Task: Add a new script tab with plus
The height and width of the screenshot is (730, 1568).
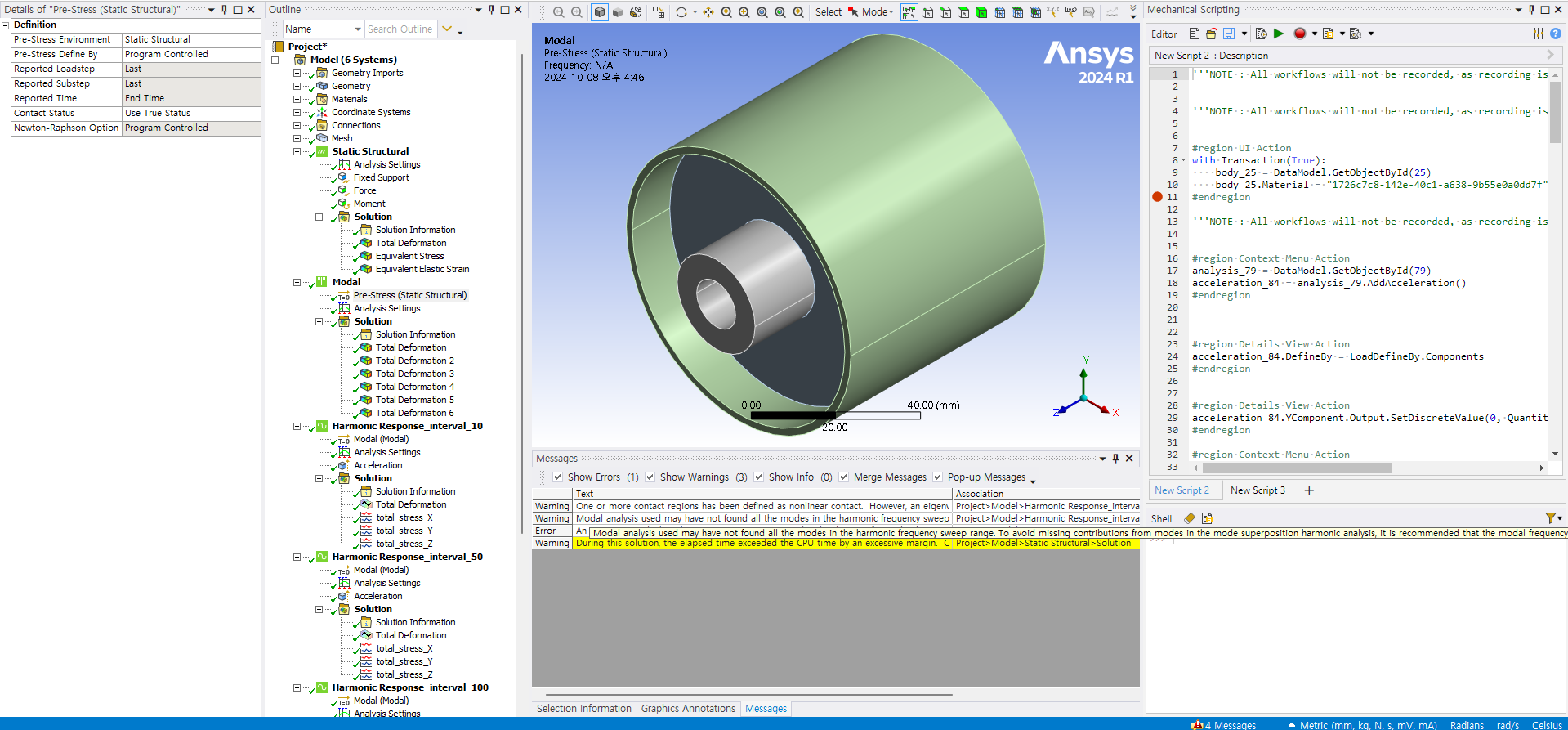Action: tap(1309, 490)
